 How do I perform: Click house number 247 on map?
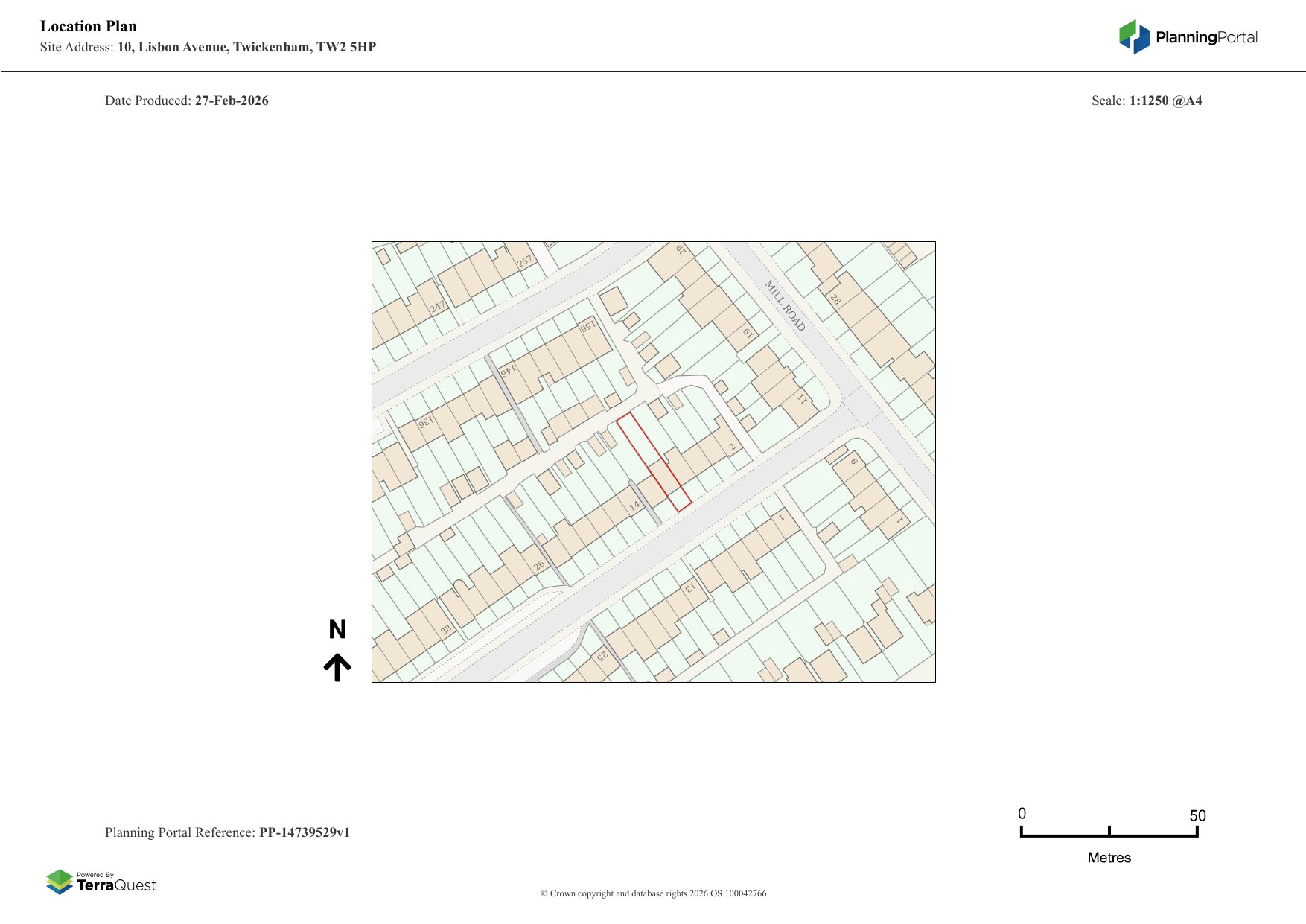(x=437, y=306)
